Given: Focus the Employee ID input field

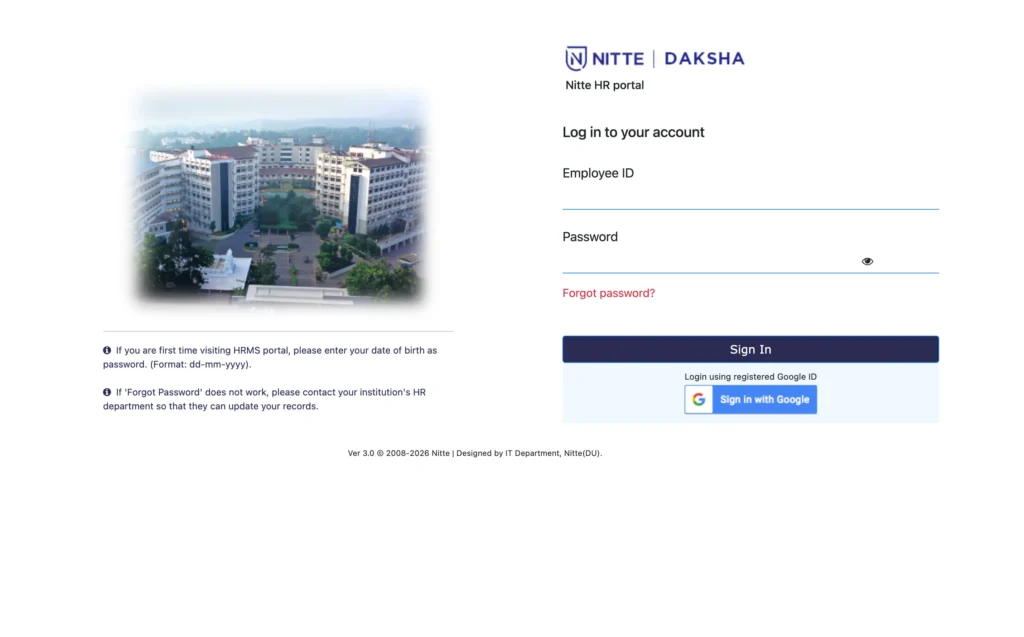Looking at the screenshot, I should tap(750, 197).
